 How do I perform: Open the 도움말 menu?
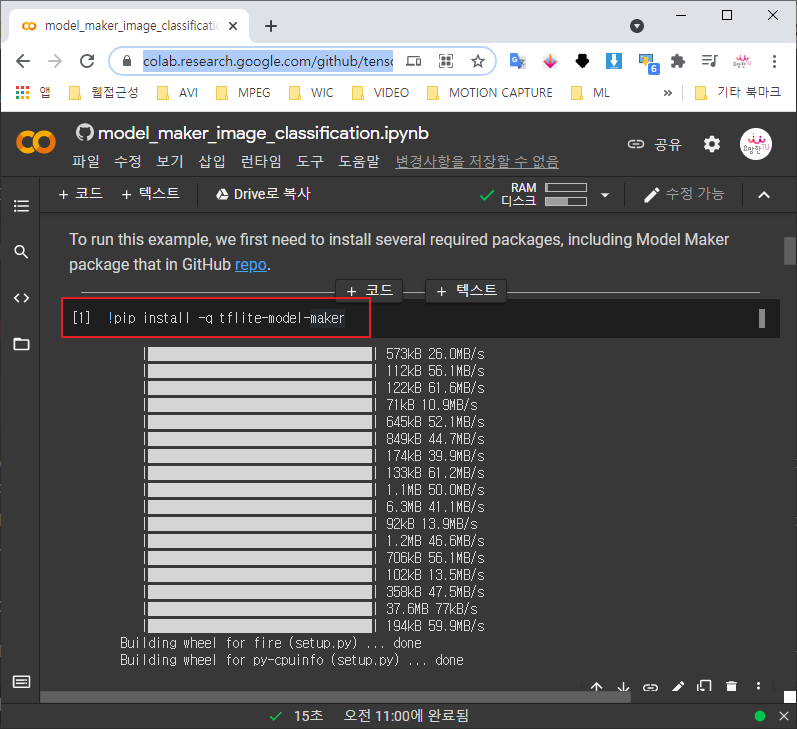click(x=359, y=161)
